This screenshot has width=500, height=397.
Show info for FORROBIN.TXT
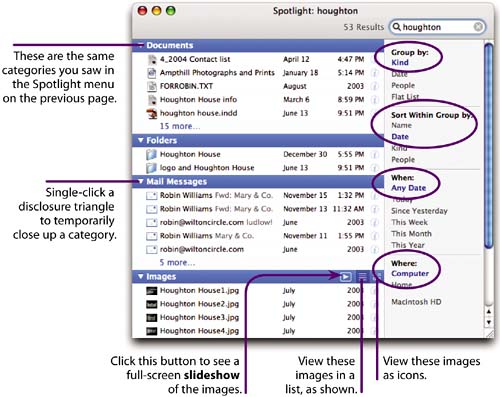click(375, 86)
